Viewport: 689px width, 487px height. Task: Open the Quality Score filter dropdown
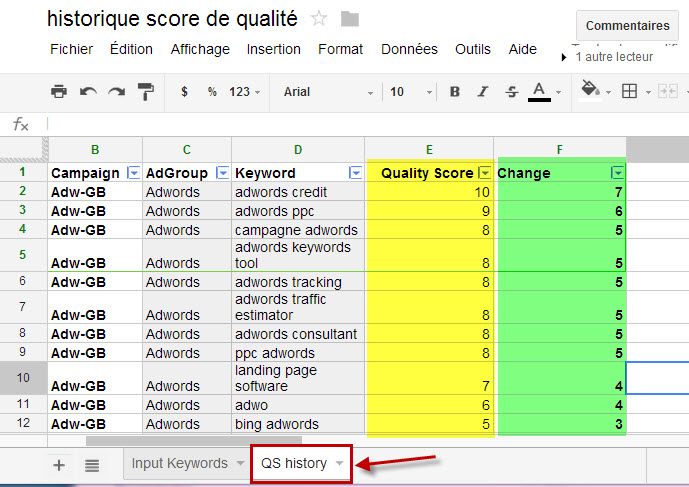(485, 173)
